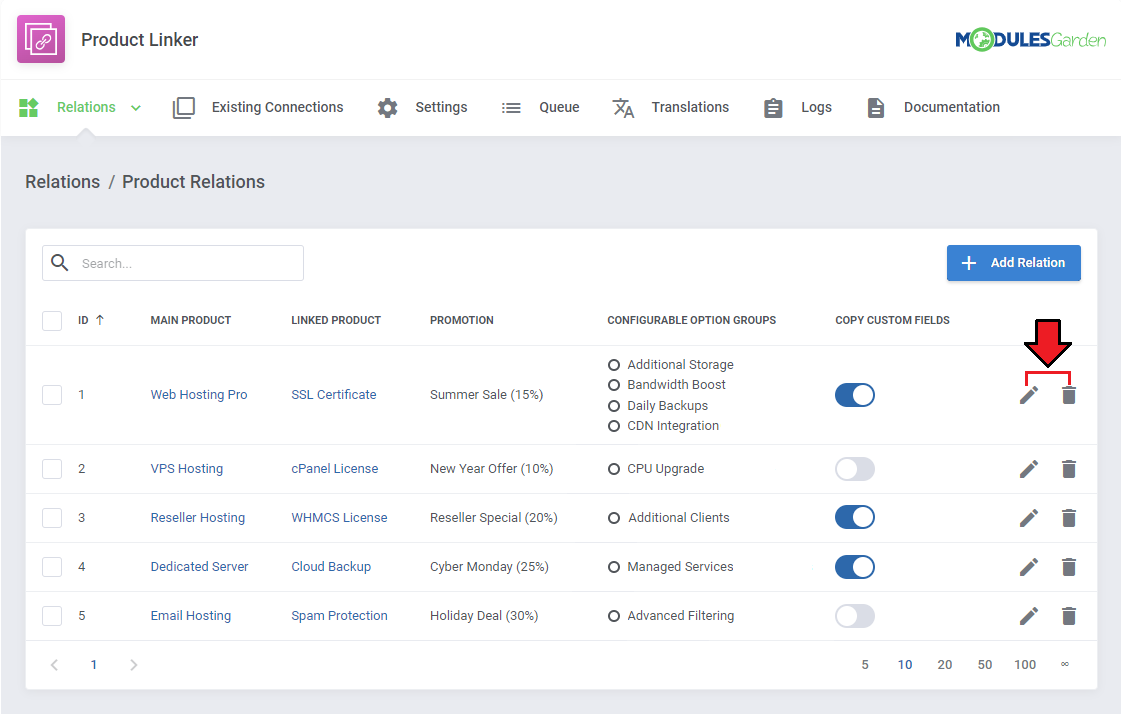Viewport: 1121px width, 714px height.
Task: Disable copy custom fields for Dedicated Server
Action: [855, 567]
